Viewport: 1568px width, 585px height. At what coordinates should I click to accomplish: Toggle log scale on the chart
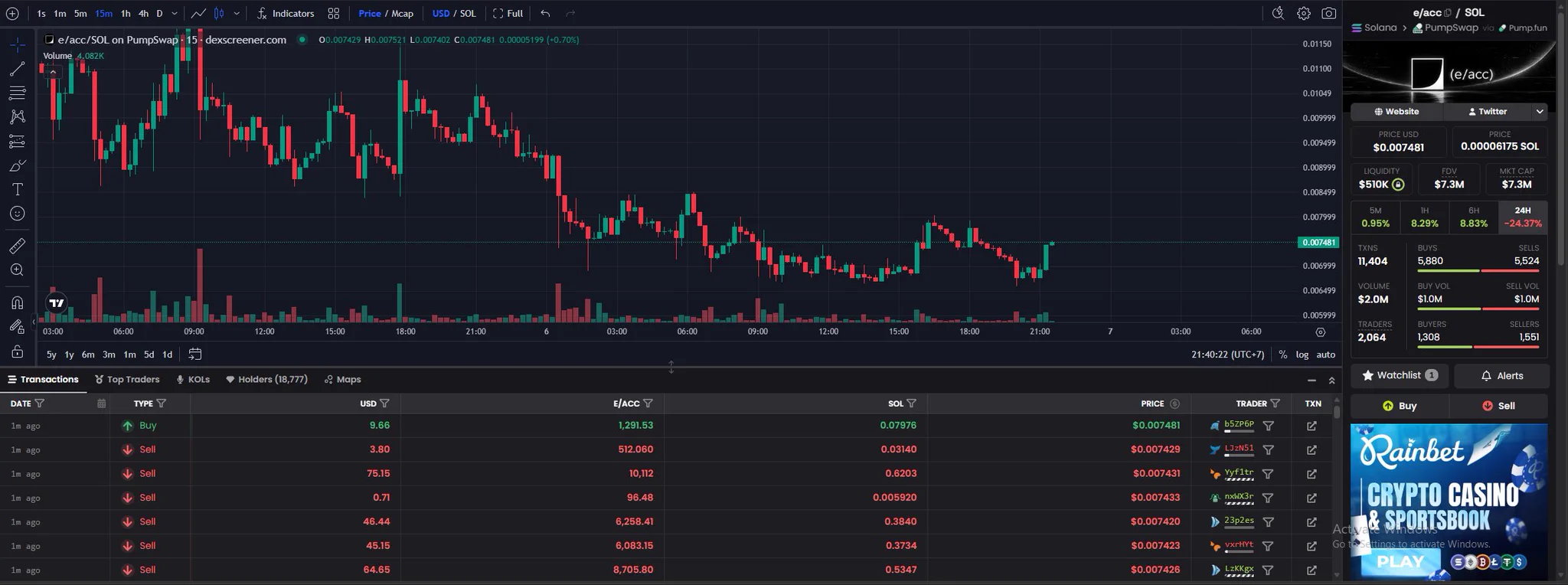[1302, 355]
